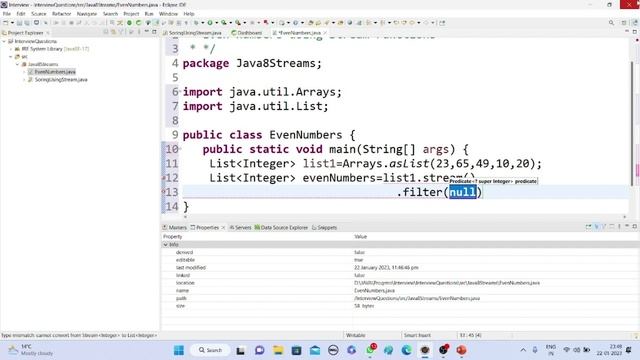Open the Windows Start menu
The image size is (640, 360).
(179, 350)
